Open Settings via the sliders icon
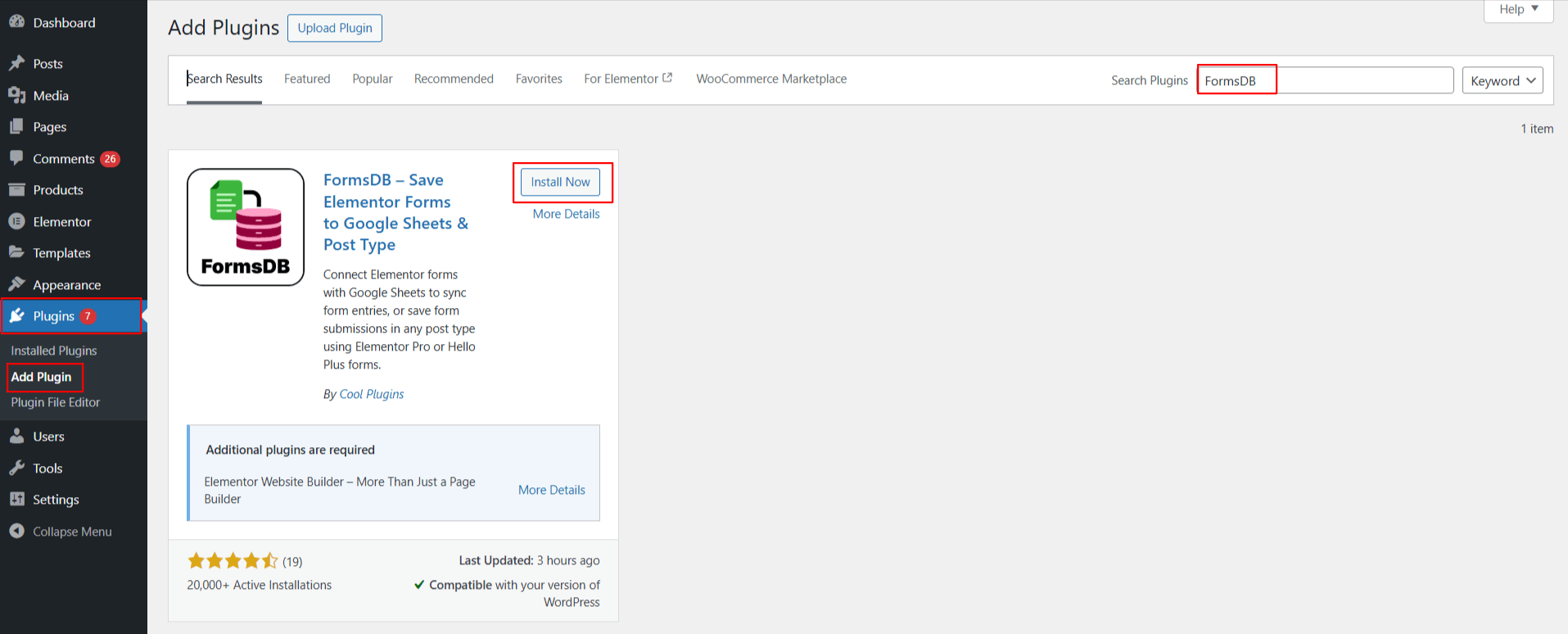 pos(16,500)
